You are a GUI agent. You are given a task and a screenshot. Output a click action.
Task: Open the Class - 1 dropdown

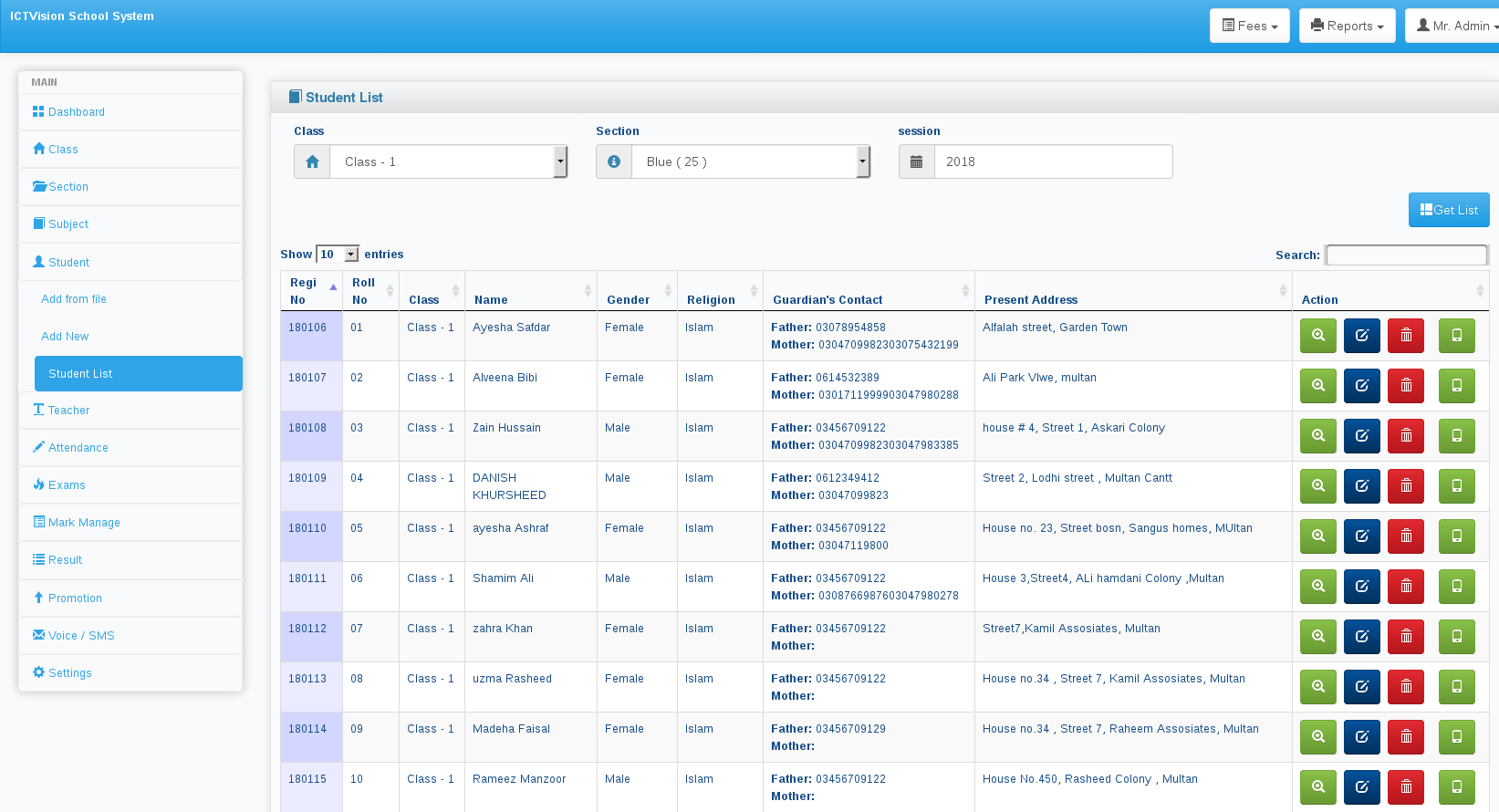click(x=449, y=161)
